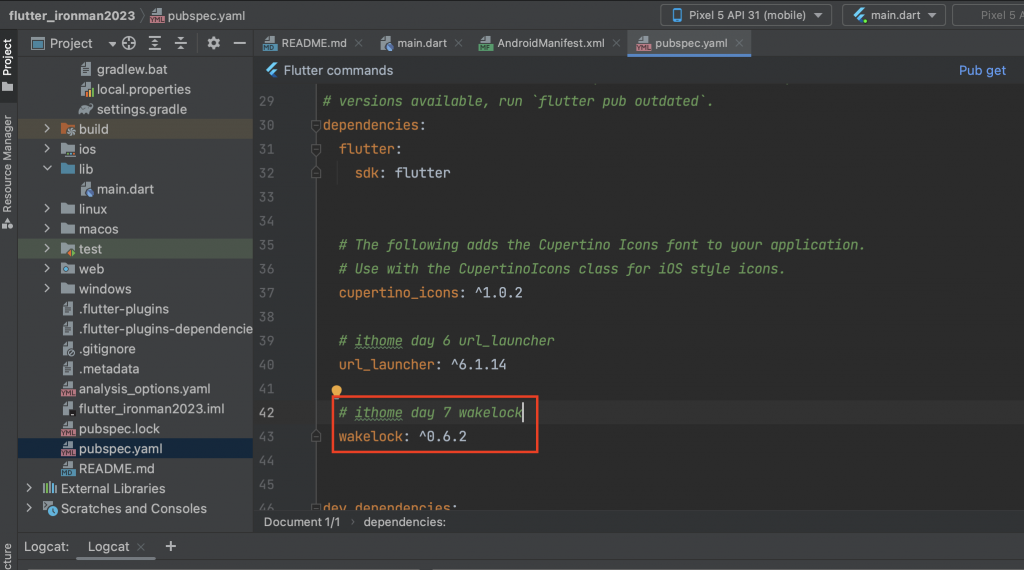The height and width of the screenshot is (570, 1024).
Task: Click the yellow intention bulb icon
Action: pyautogui.click(x=336, y=390)
